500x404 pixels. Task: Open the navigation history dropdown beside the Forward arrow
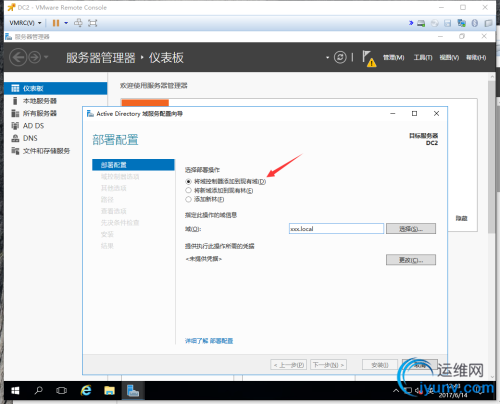(x=46, y=57)
